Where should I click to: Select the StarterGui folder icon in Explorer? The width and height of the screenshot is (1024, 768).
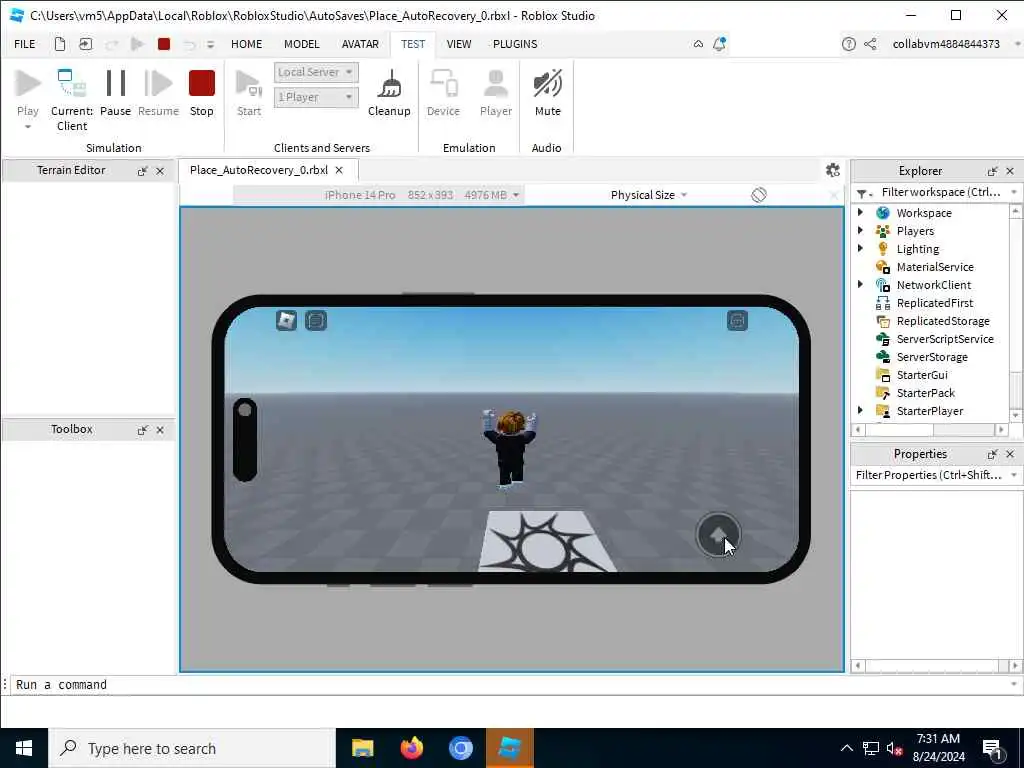click(883, 375)
